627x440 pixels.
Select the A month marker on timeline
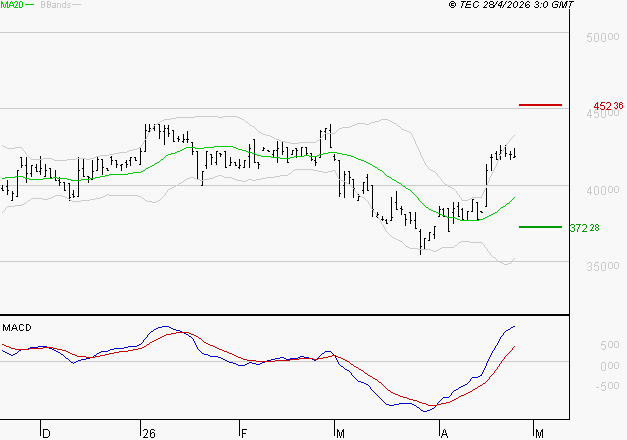click(x=443, y=433)
